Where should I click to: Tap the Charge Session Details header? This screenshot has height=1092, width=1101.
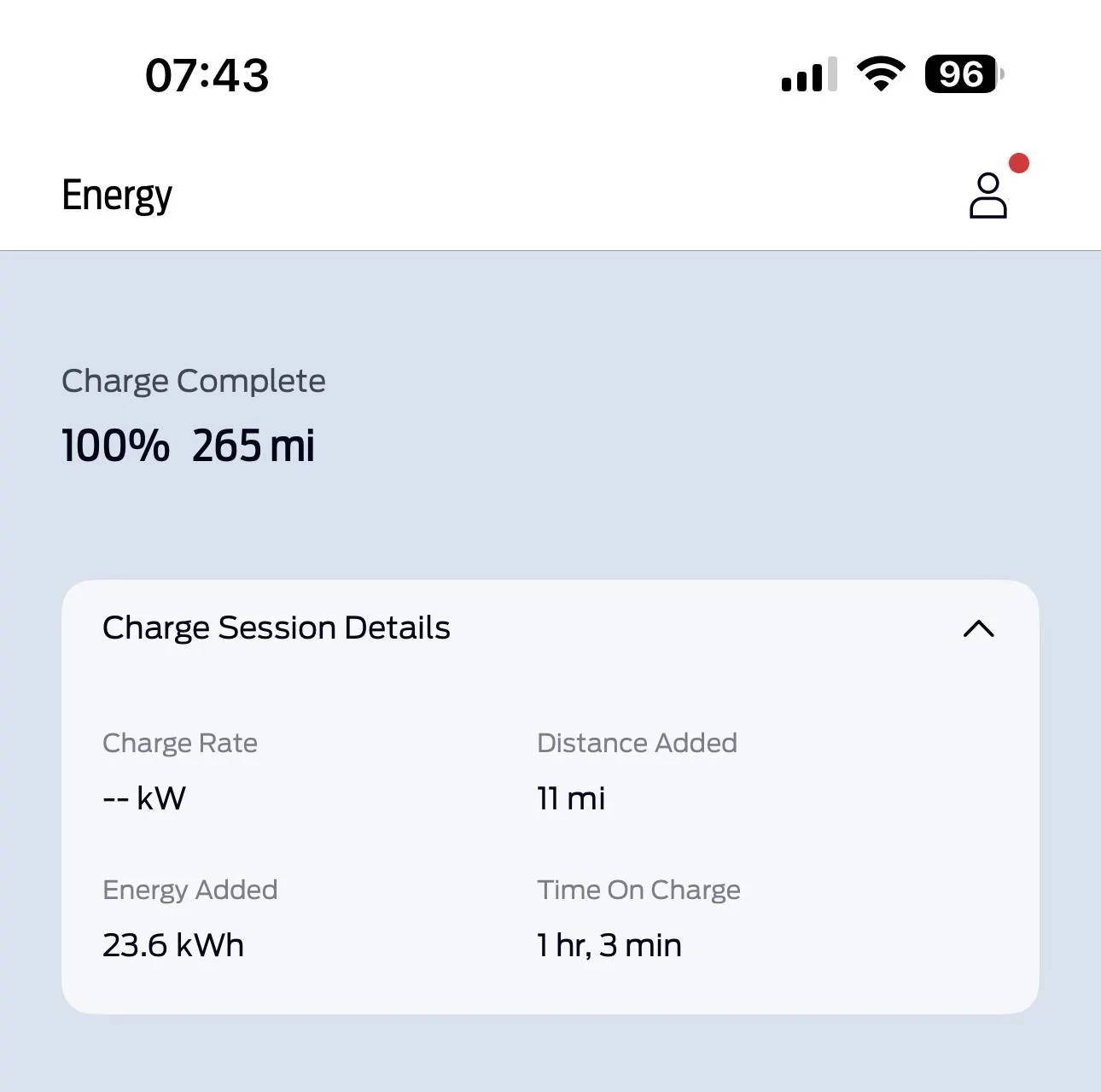(x=276, y=628)
